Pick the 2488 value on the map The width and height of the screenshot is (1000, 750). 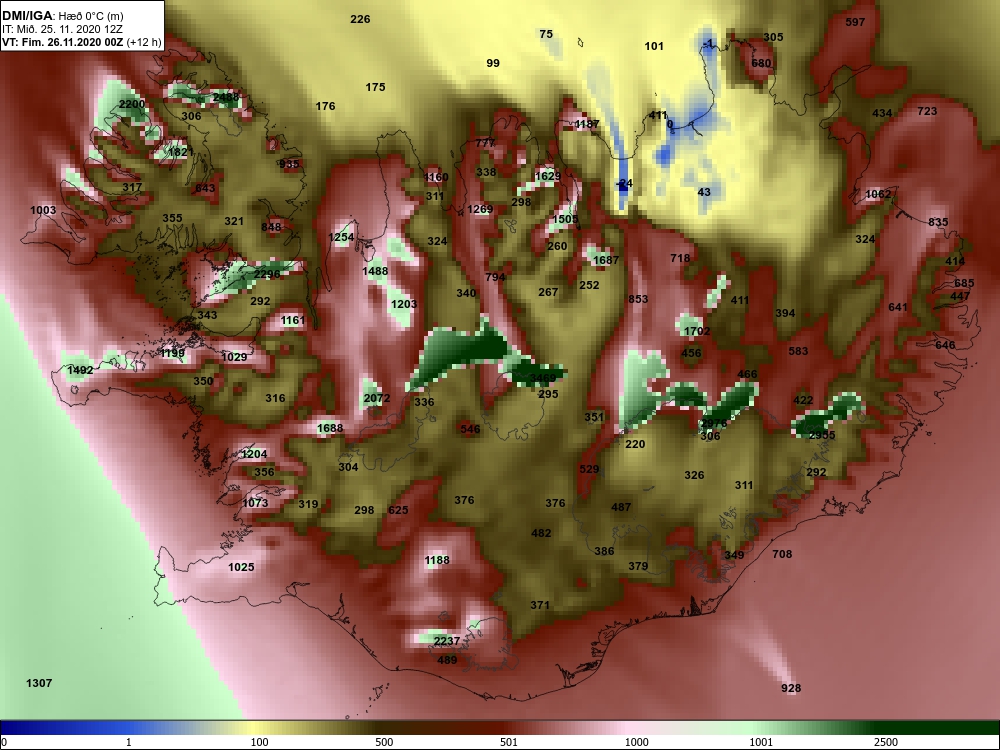(226, 98)
